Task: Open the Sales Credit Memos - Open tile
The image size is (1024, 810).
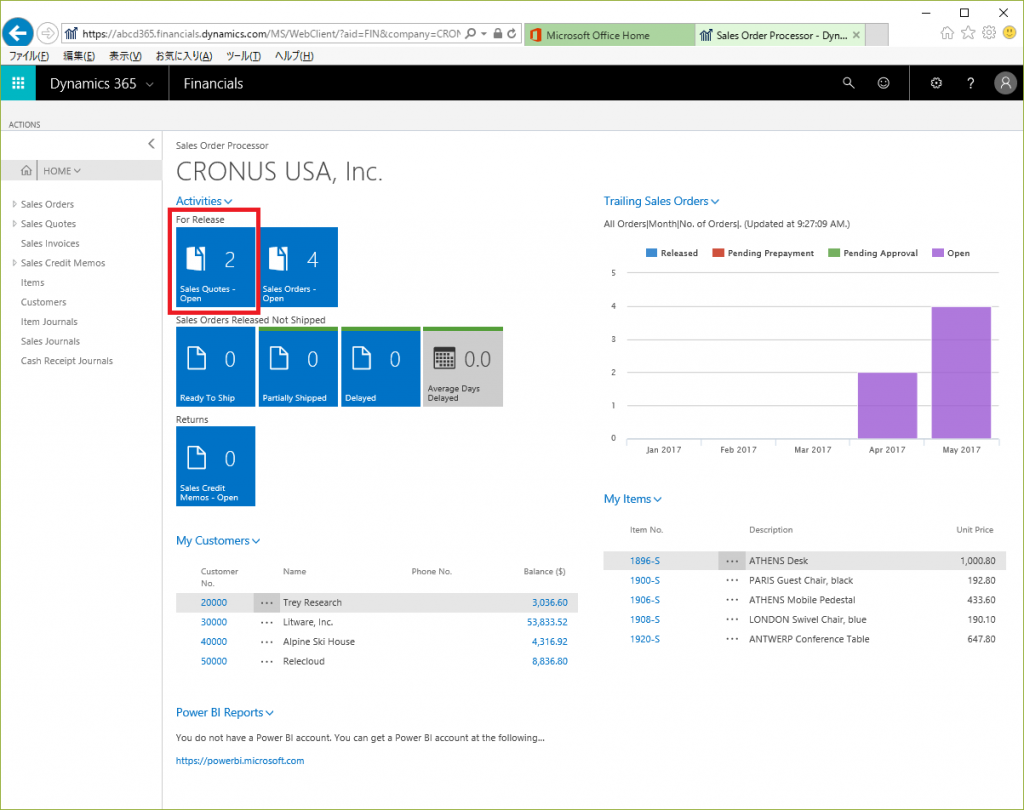Action: (216, 466)
